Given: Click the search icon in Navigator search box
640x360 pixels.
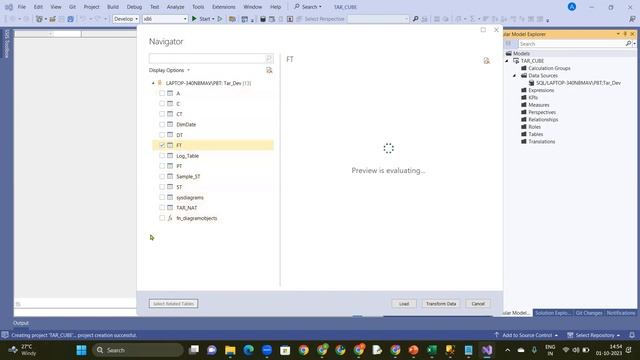Looking at the screenshot, I should point(269,58).
